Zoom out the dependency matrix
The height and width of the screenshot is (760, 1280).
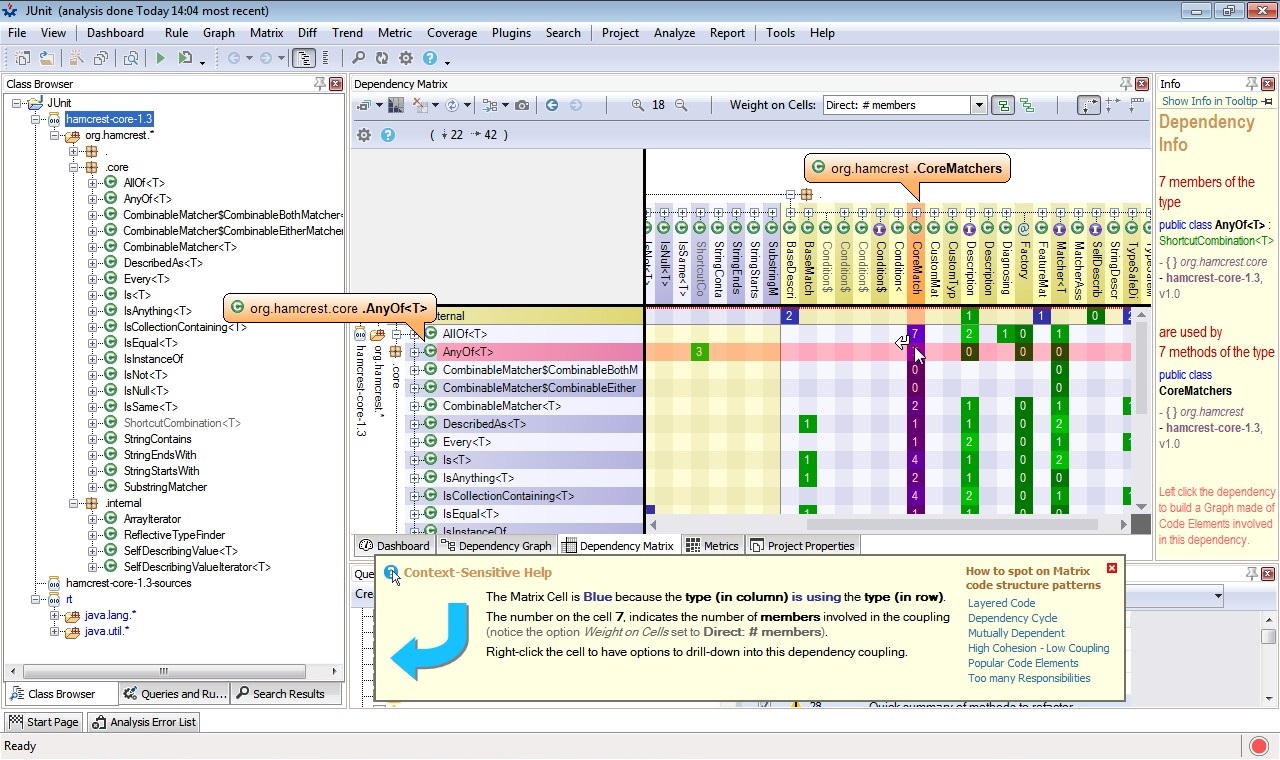click(681, 105)
